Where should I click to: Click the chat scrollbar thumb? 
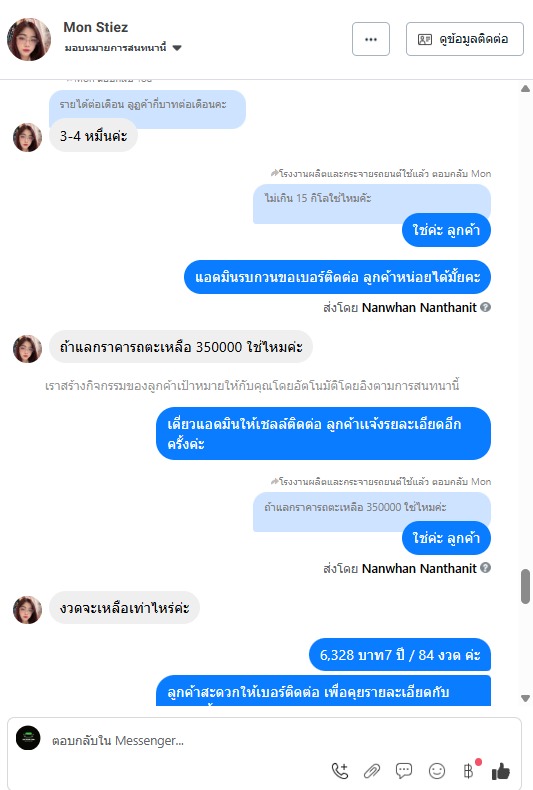click(x=525, y=586)
